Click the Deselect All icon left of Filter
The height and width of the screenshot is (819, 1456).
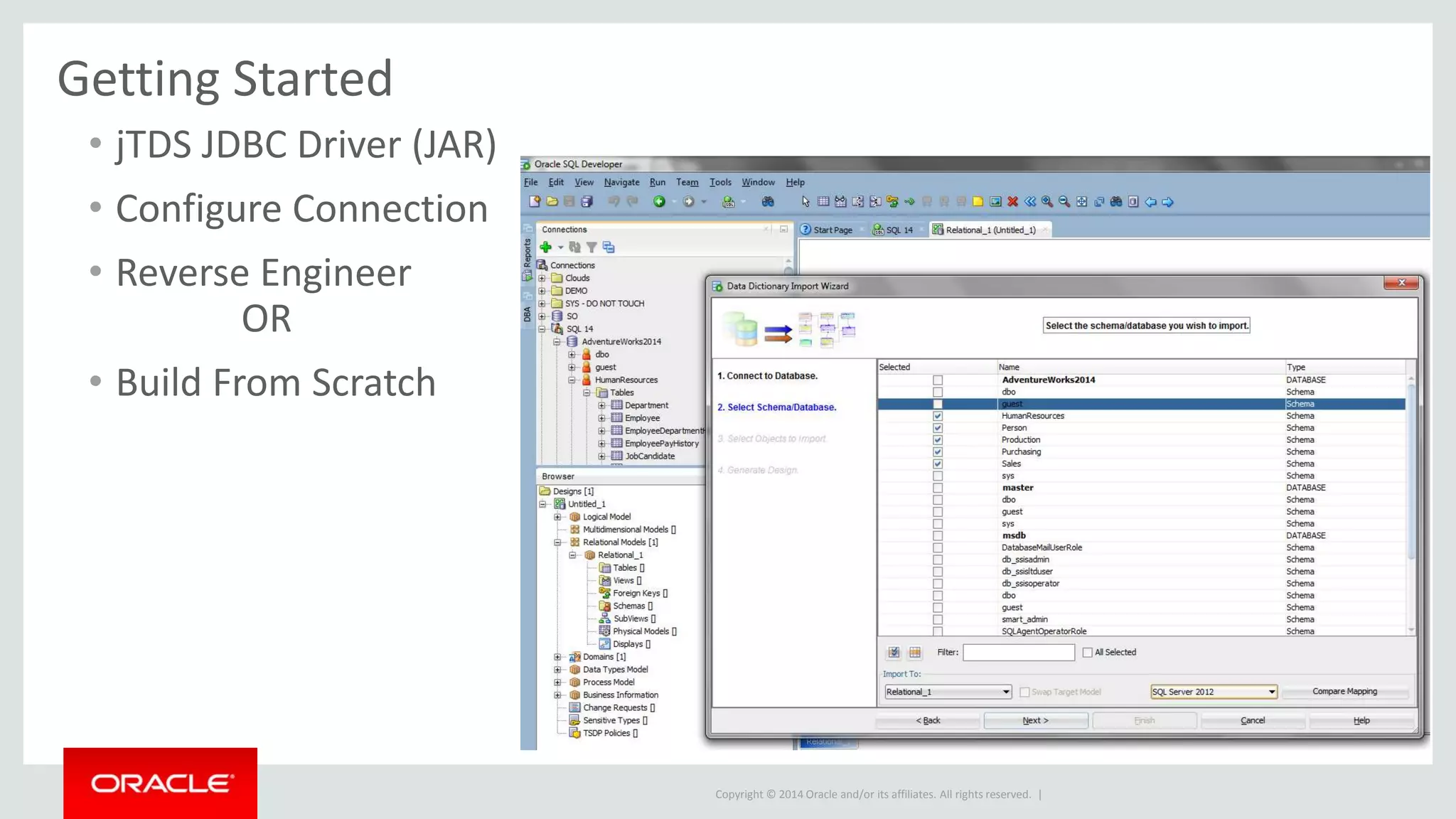point(915,652)
